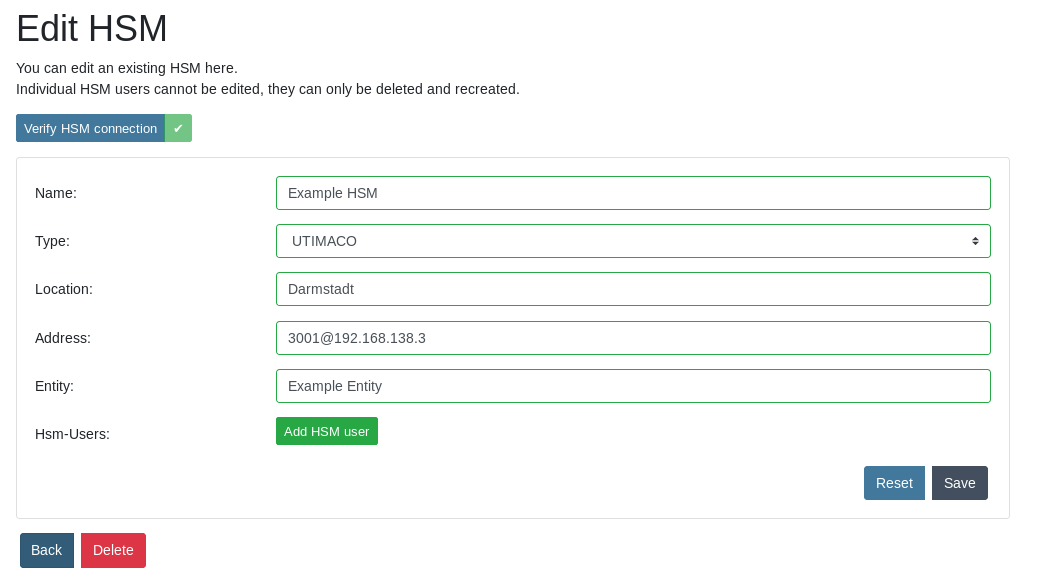The width and height of the screenshot is (1043, 585).
Task: Save the HSM changes
Action: click(959, 483)
